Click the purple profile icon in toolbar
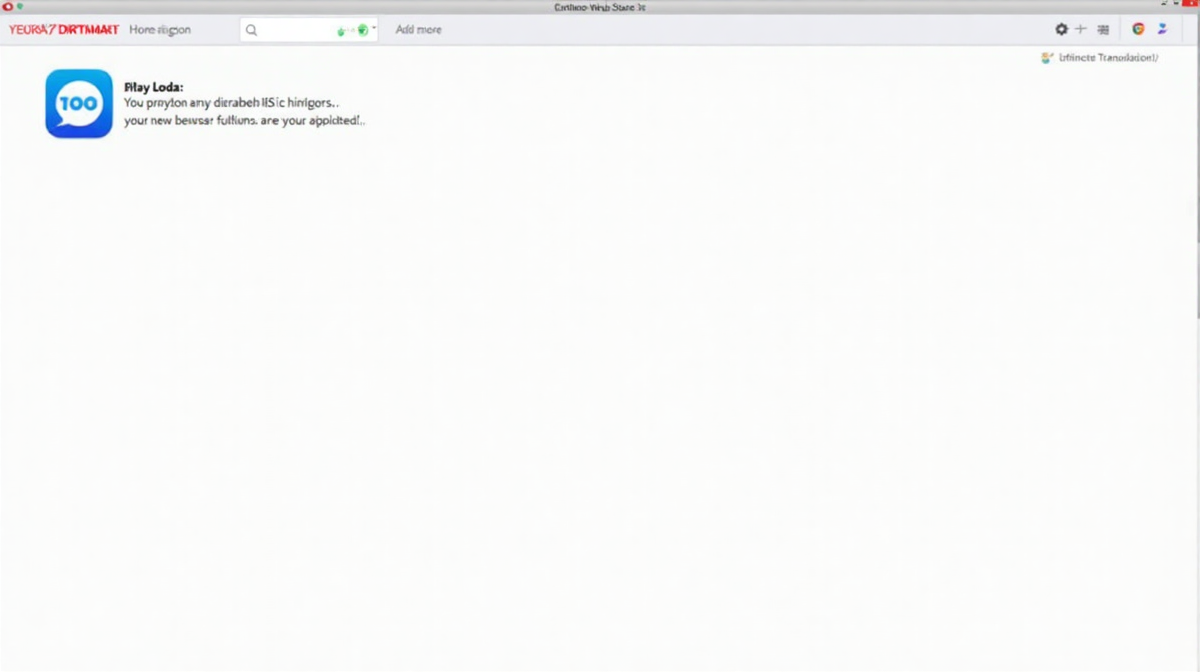1200x672 pixels. [x=1163, y=30]
